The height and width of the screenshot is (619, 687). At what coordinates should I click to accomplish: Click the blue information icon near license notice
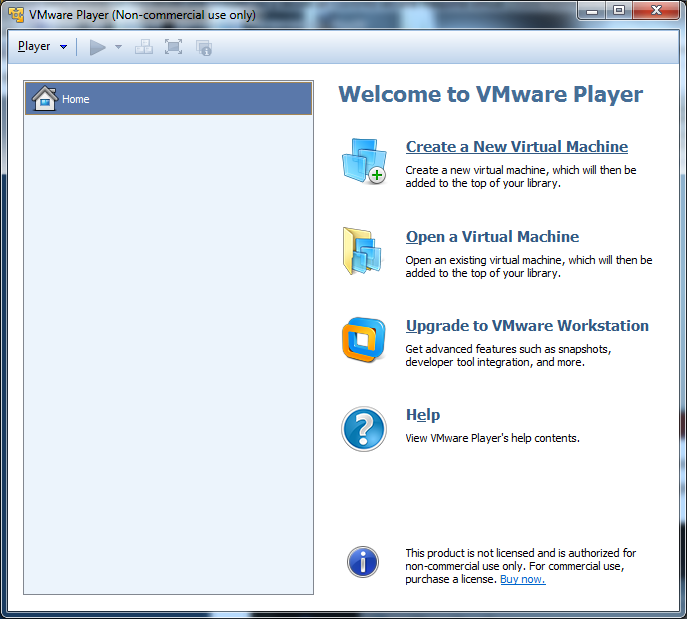(363, 561)
